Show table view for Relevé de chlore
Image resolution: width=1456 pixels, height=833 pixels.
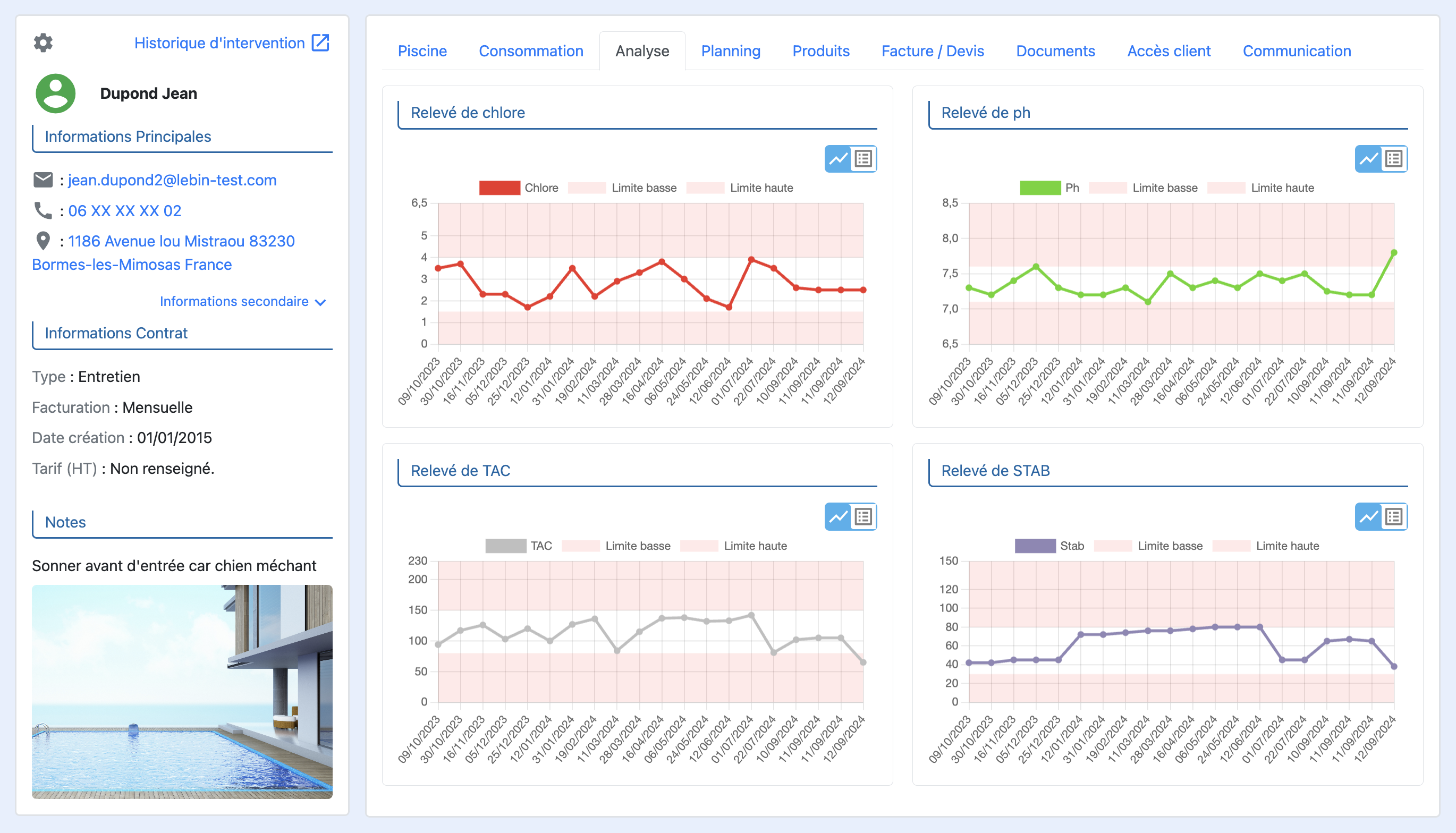864,159
